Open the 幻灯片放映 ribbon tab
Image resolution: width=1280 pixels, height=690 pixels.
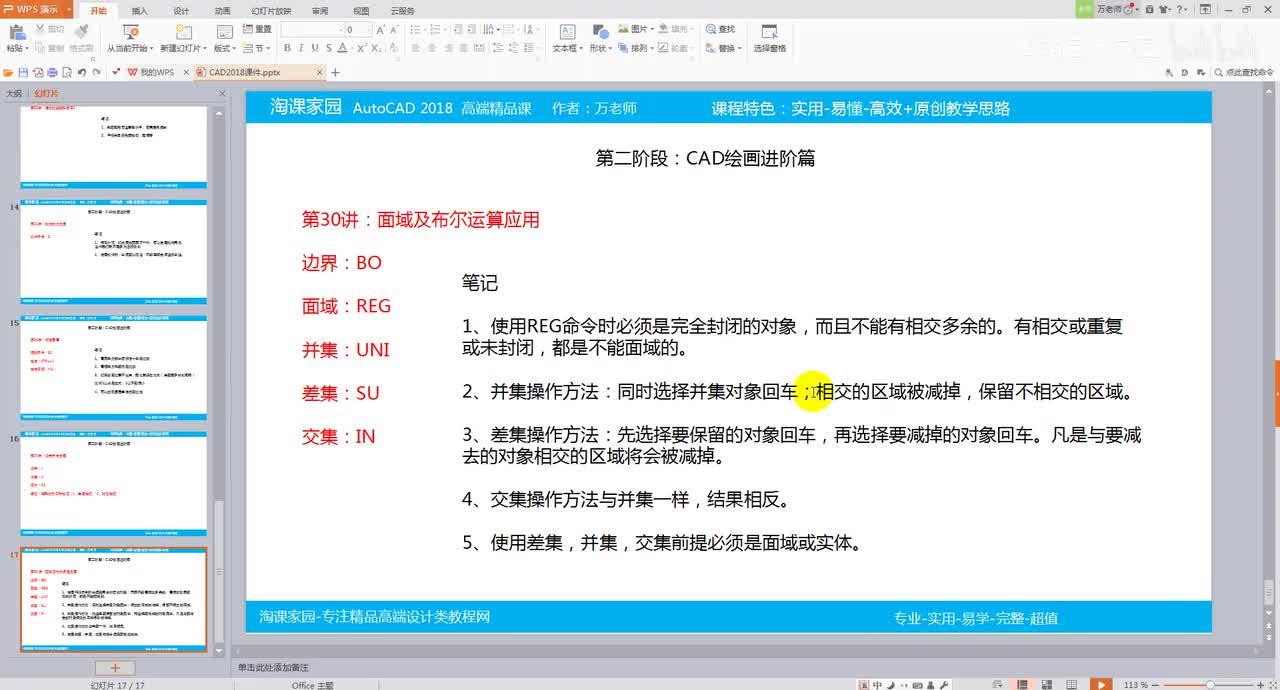pyautogui.click(x=271, y=11)
